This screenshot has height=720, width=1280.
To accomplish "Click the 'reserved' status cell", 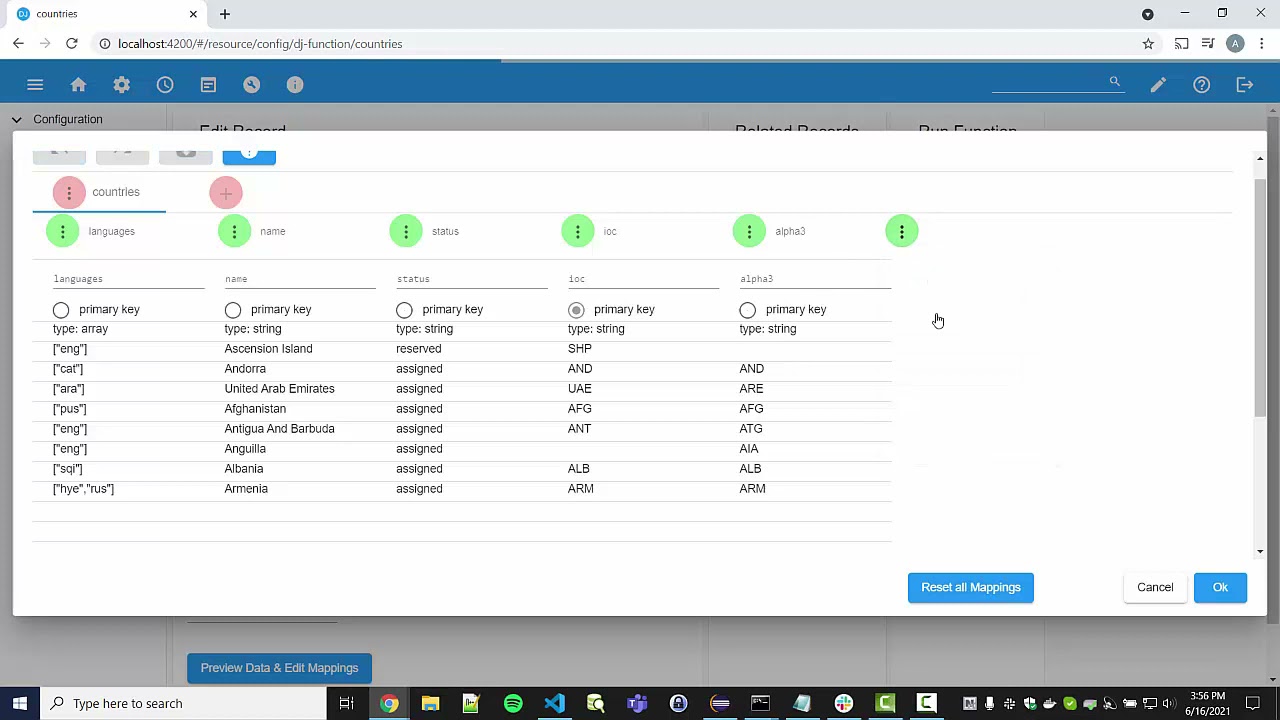I will click(418, 349).
